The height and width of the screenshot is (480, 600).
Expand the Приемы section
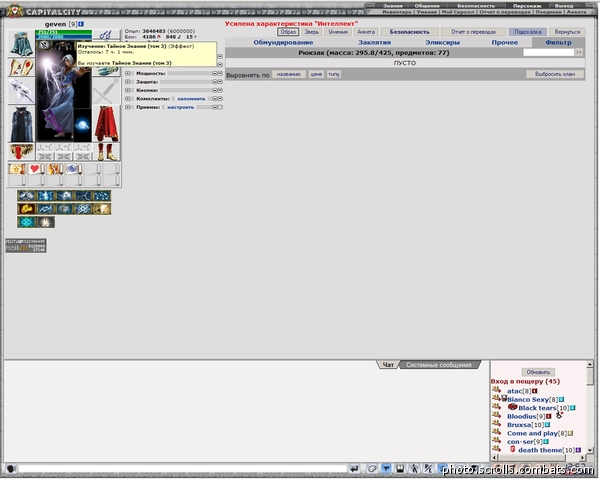coord(128,107)
